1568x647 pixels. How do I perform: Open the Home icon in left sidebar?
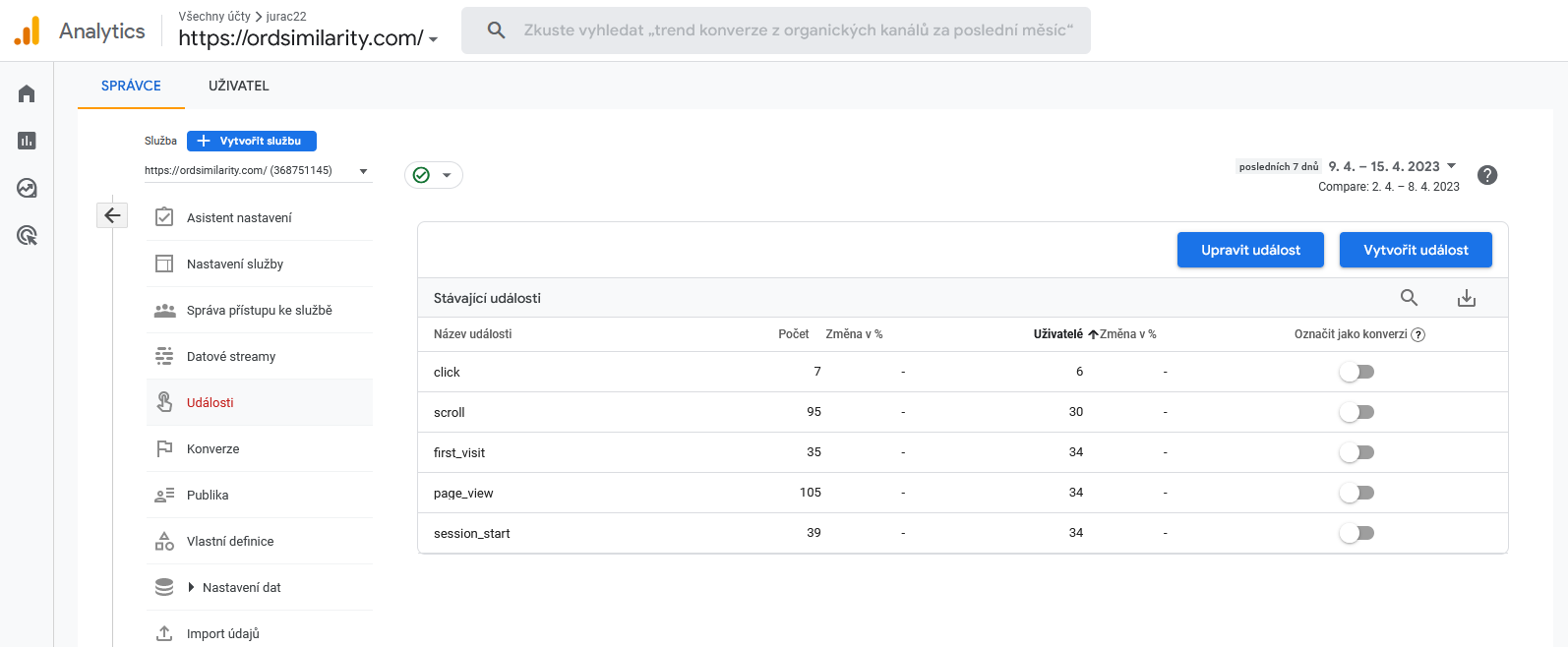[27, 93]
